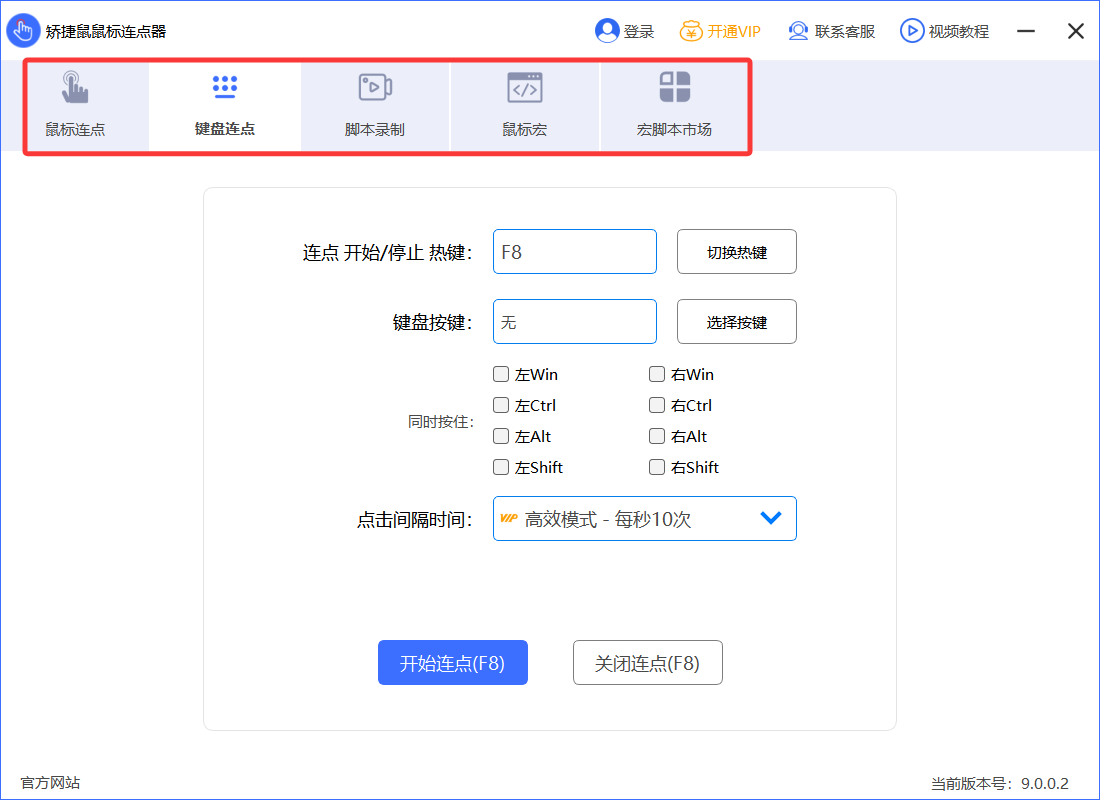Open the 点击间隔时间 dropdown
This screenshot has width=1100, height=800.
[x=645, y=519]
